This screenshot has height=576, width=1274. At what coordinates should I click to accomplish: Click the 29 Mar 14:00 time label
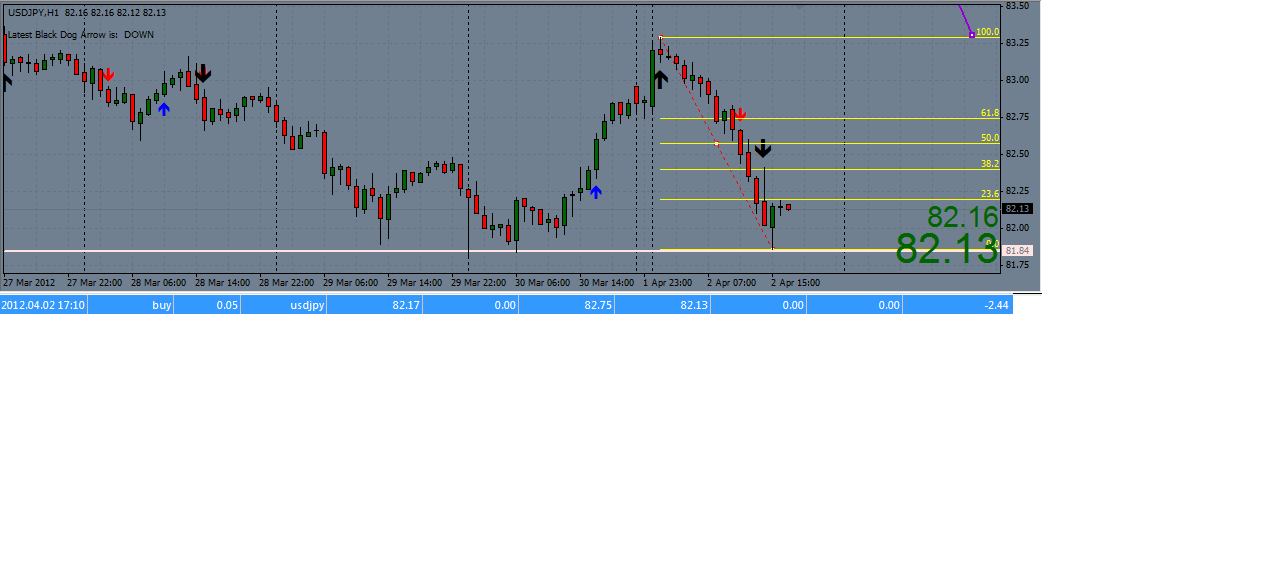[x=414, y=283]
